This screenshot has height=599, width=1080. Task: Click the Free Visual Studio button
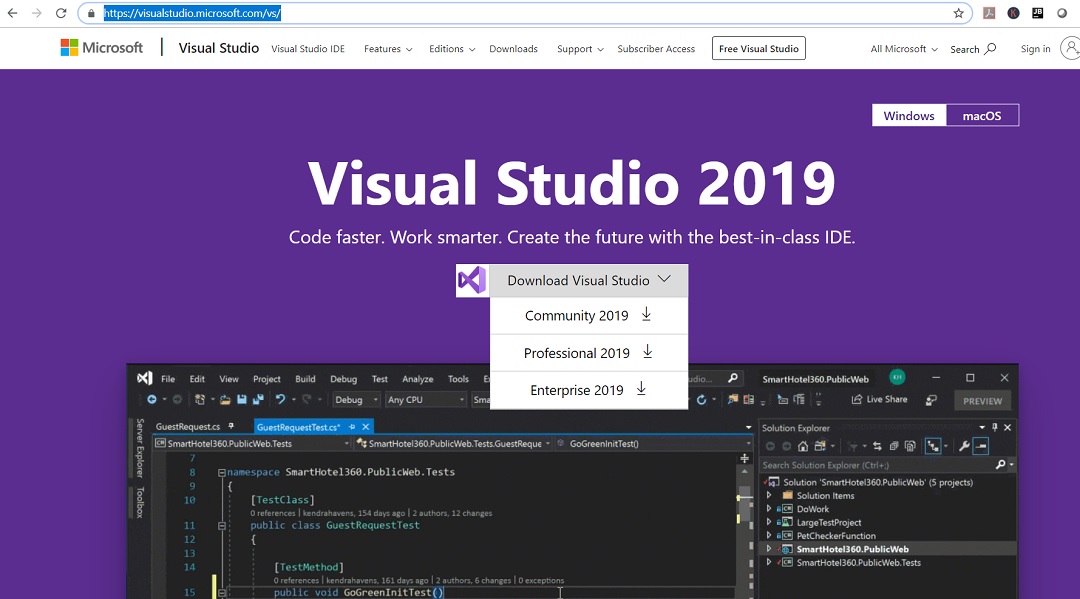758,48
